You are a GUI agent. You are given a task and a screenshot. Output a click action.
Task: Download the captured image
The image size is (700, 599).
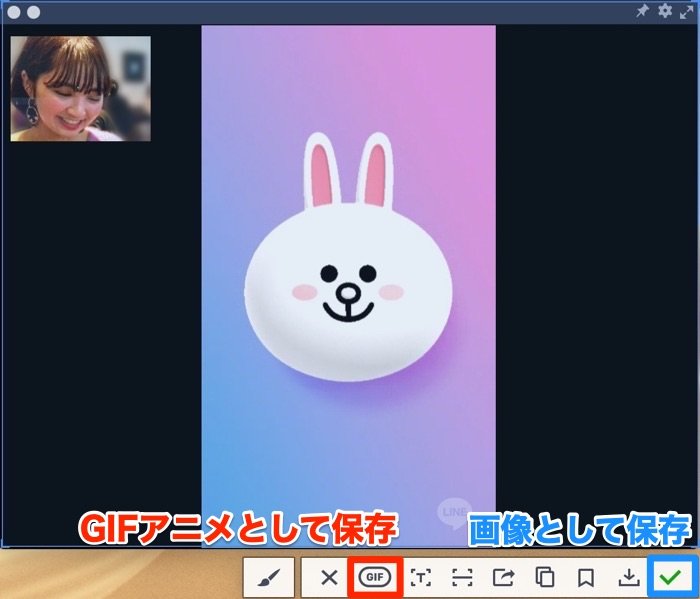coord(629,577)
